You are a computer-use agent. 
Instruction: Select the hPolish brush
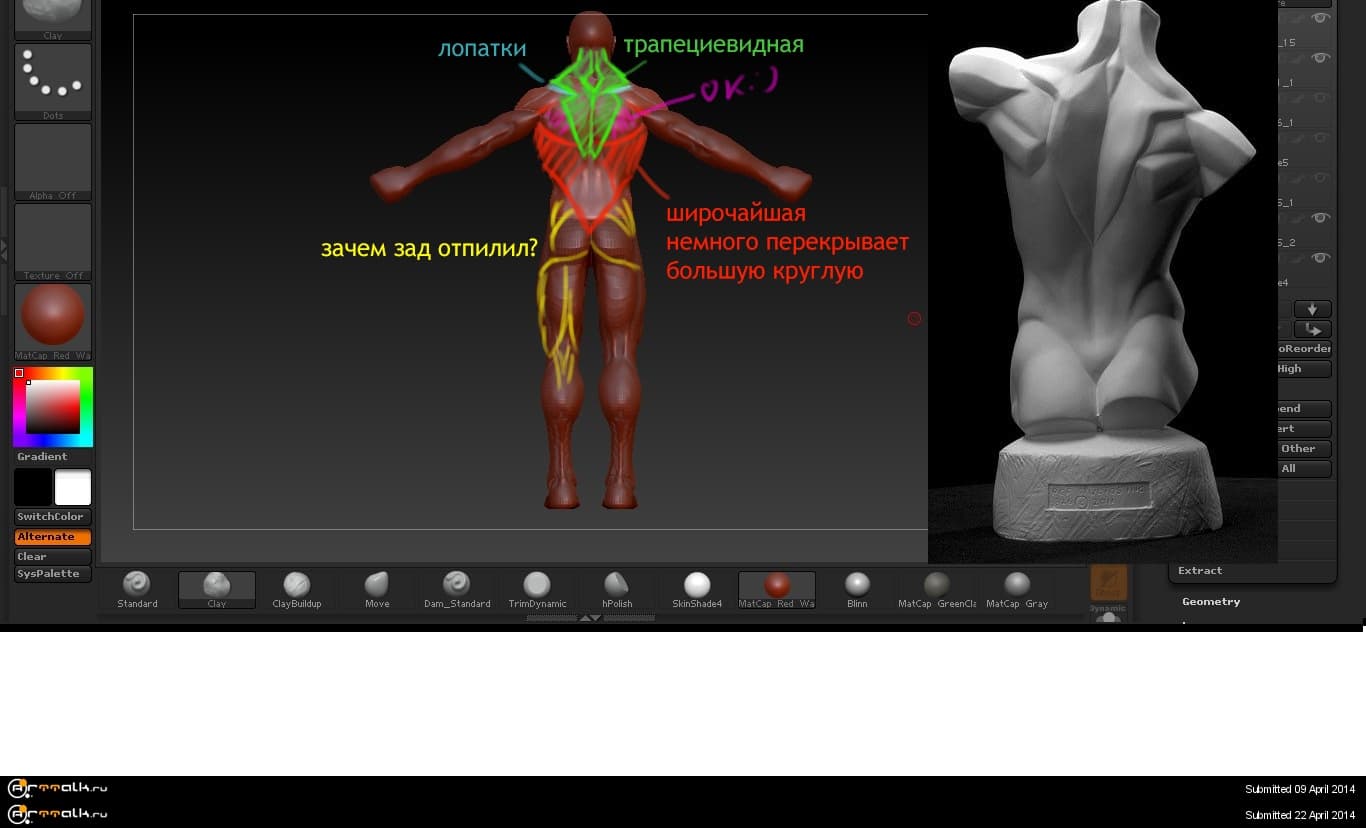[x=617, y=589]
